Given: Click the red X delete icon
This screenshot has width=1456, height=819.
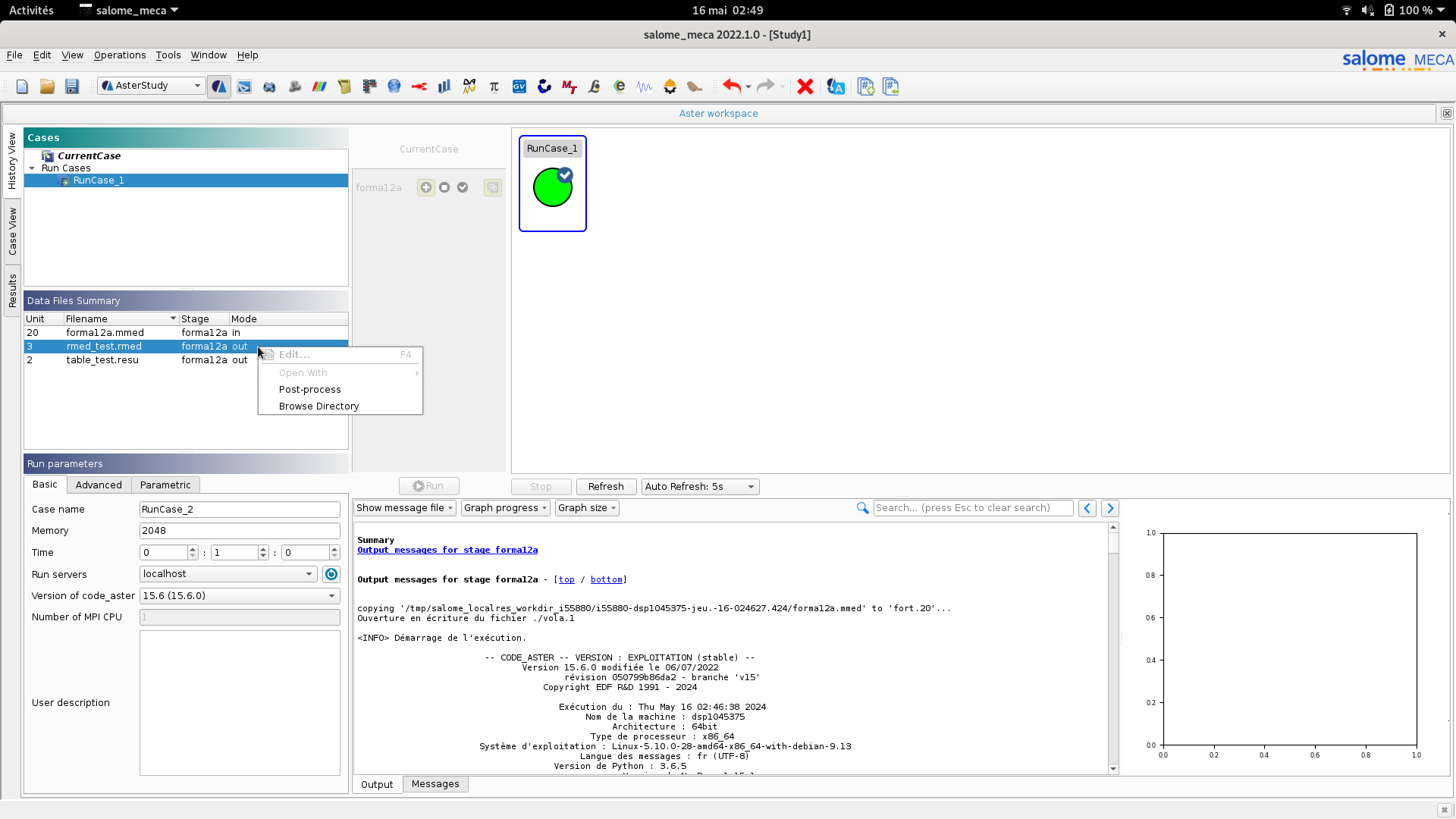Looking at the screenshot, I should [x=805, y=86].
